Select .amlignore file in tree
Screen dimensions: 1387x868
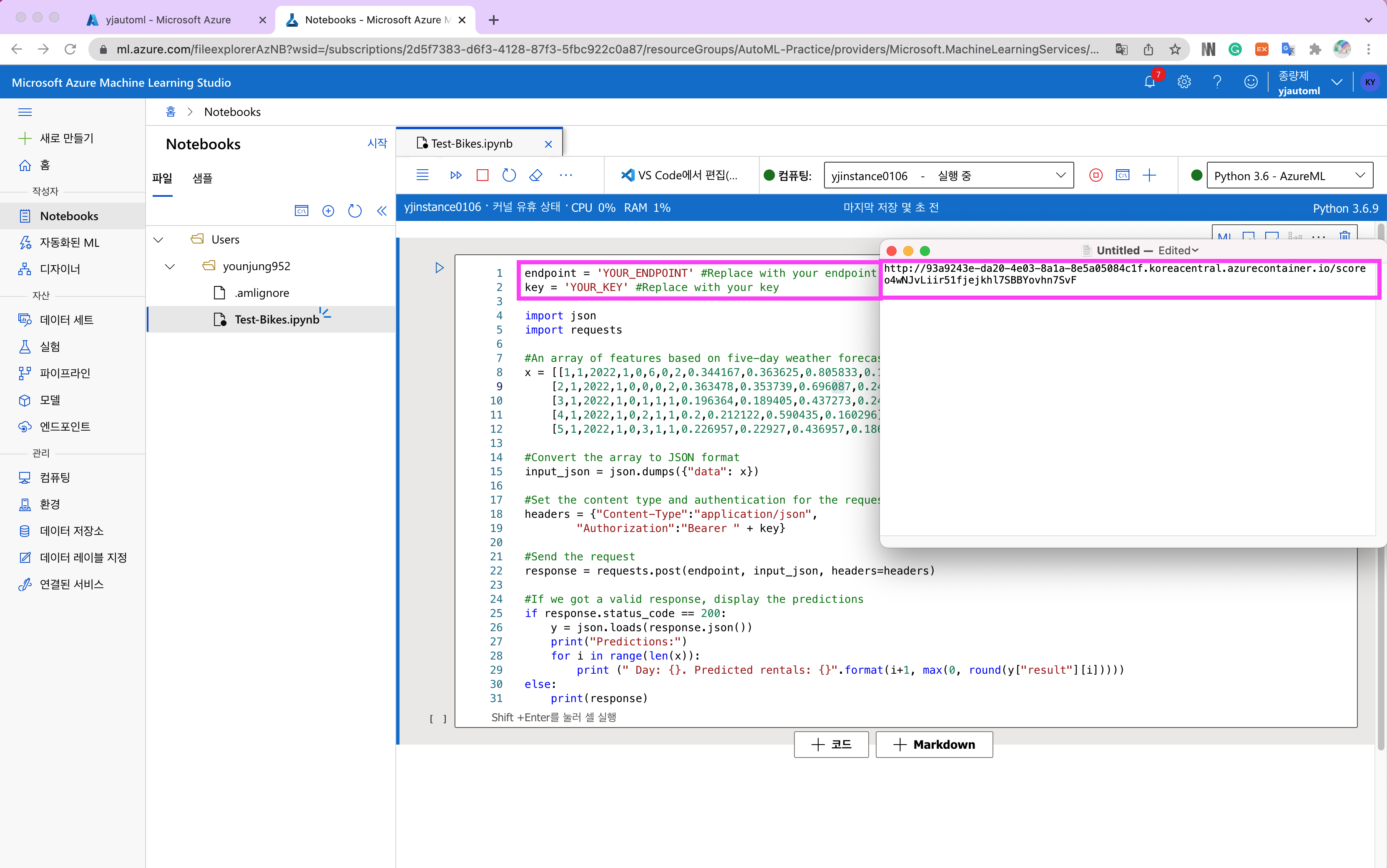point(262,293)
